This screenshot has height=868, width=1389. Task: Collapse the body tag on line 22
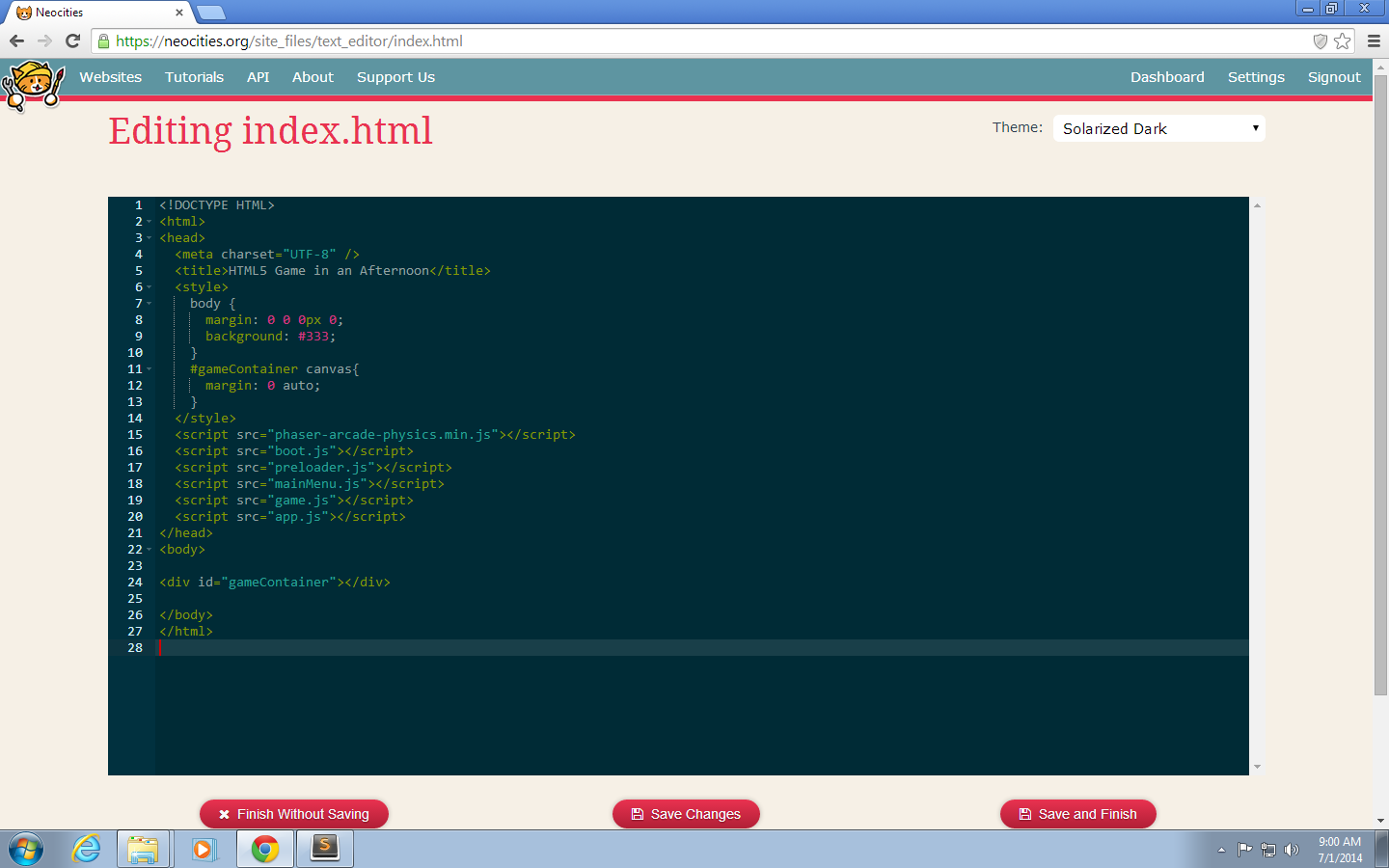point(150,550)
